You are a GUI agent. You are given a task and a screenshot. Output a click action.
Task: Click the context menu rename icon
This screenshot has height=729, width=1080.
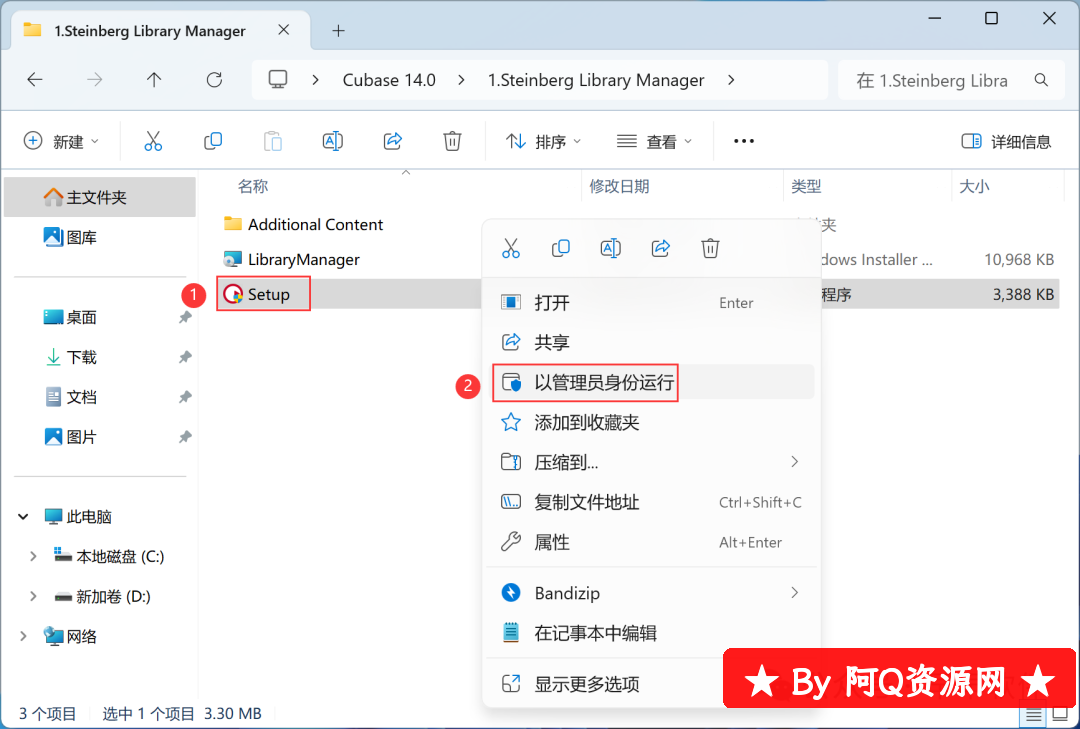(611, 248)
